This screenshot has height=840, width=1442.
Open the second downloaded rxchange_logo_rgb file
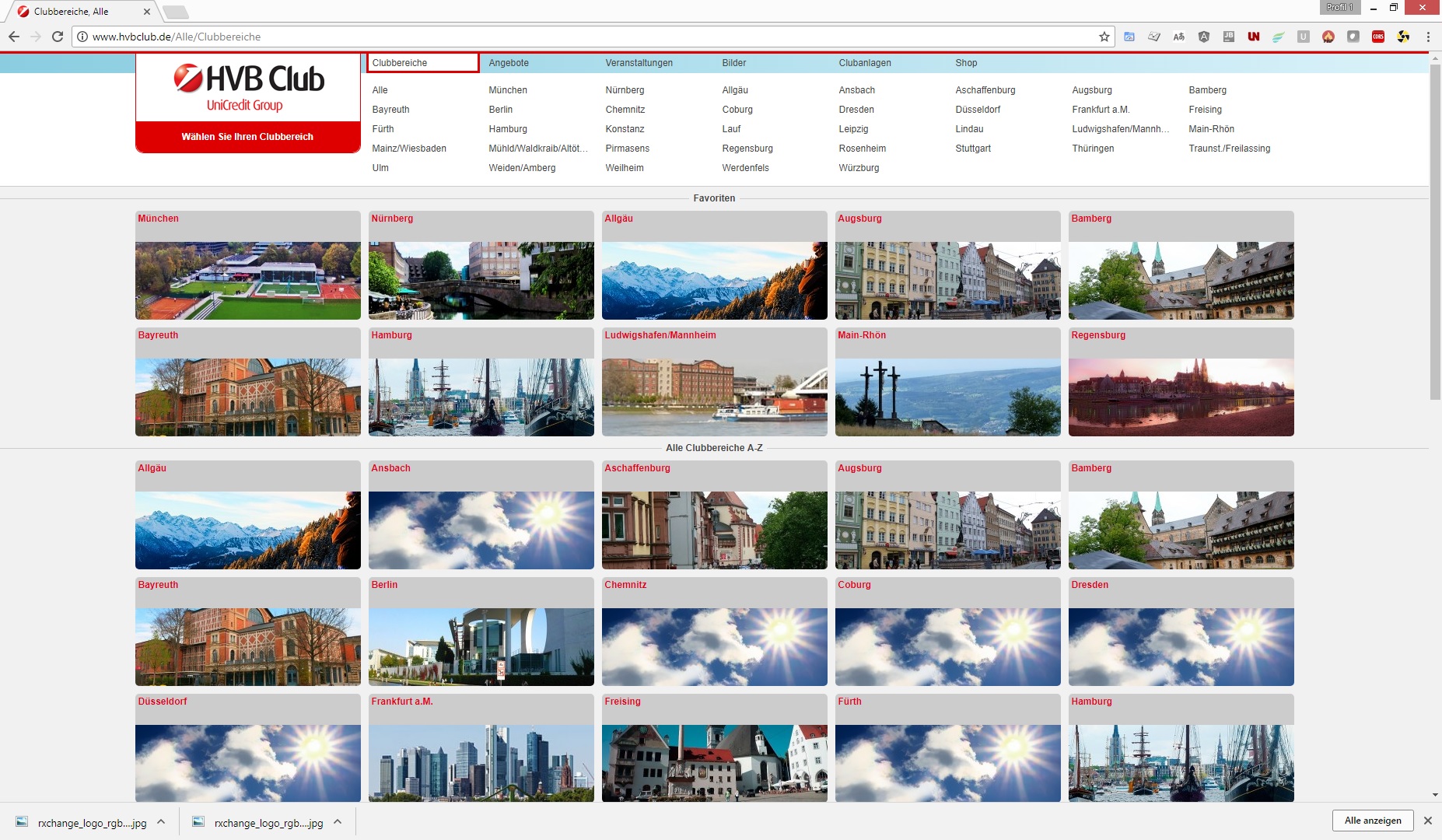[x=258, y=822]
